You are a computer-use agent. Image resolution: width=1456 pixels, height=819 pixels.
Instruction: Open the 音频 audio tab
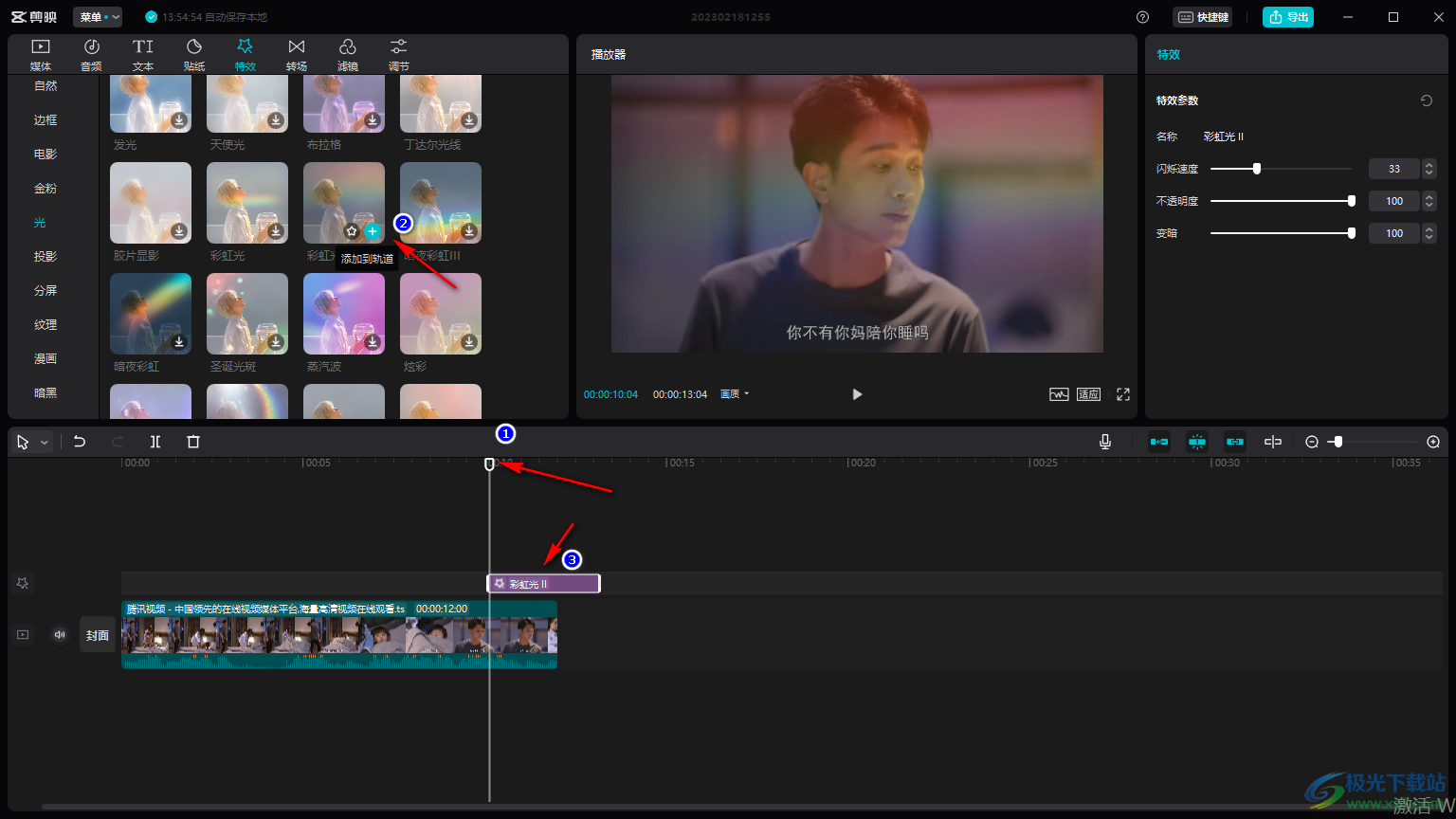[91, 55]
